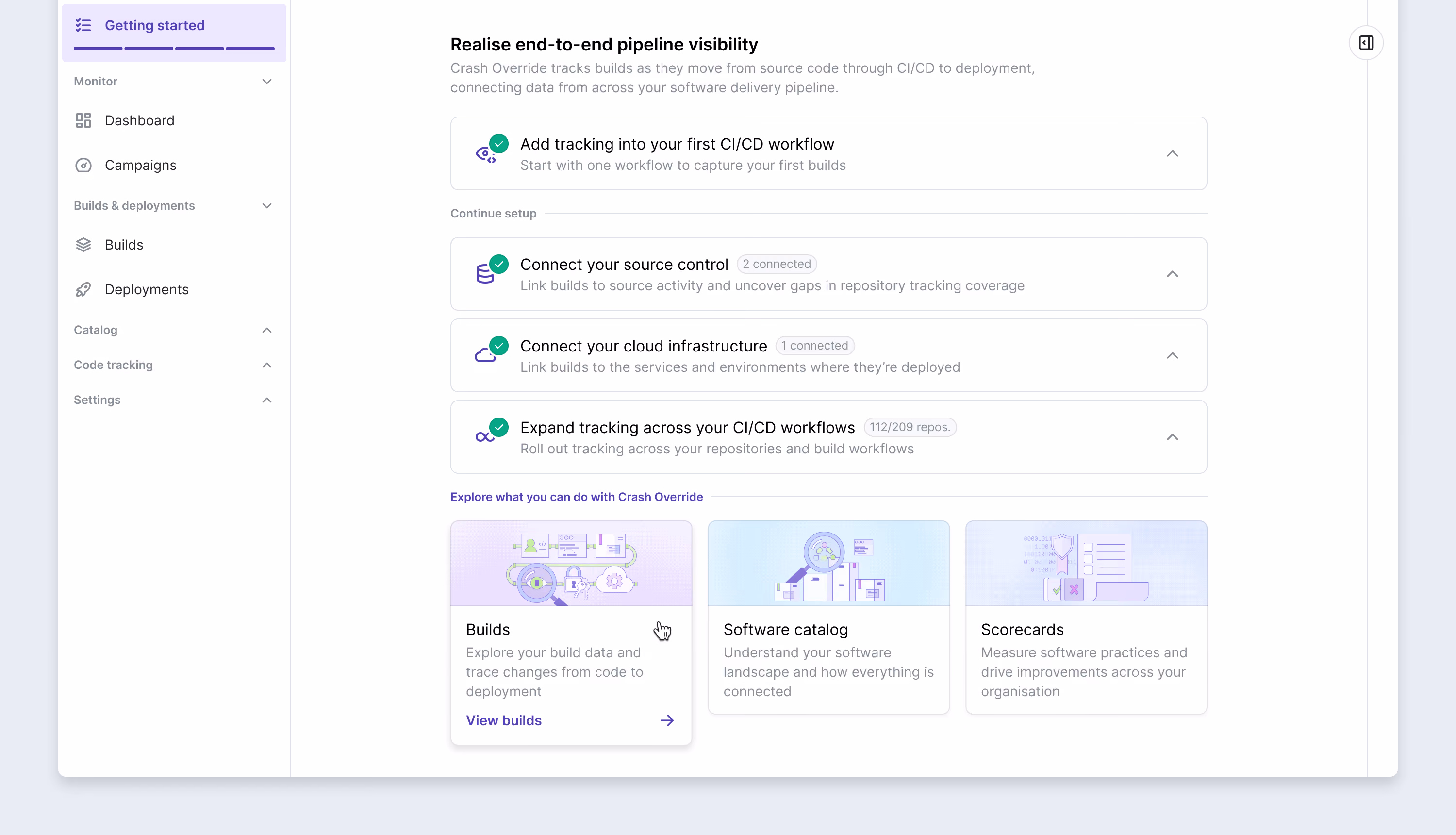Click the Getting started checklist icon
The height and width of the screenshot is (835, 1456).
[x=83, y=25]
